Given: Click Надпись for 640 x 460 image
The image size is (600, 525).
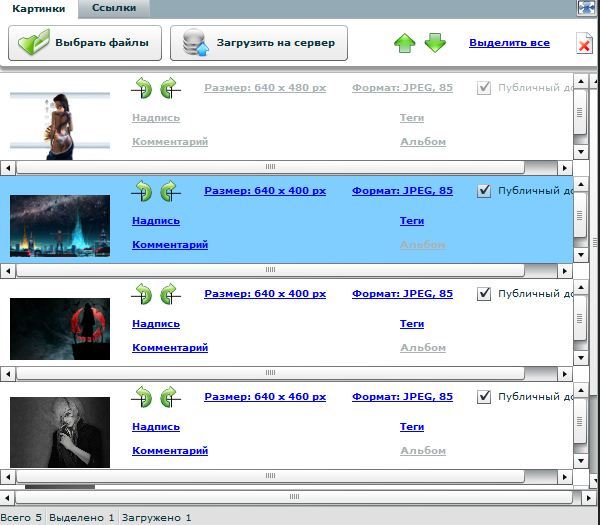Looking at the screenshot, I should pos(156,427).
